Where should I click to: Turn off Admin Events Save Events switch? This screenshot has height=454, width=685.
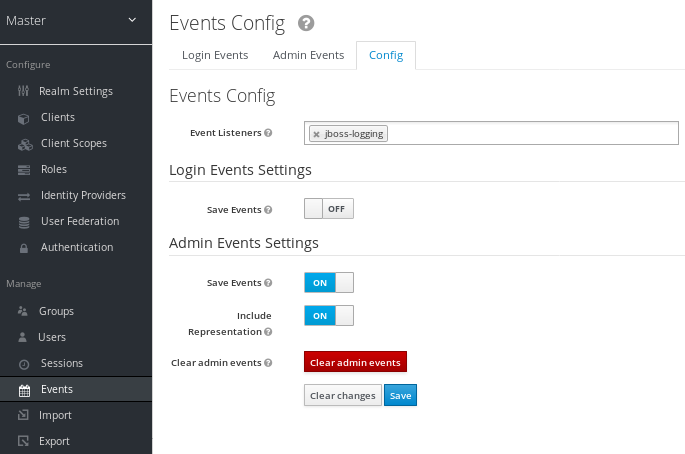pos(329,282)
